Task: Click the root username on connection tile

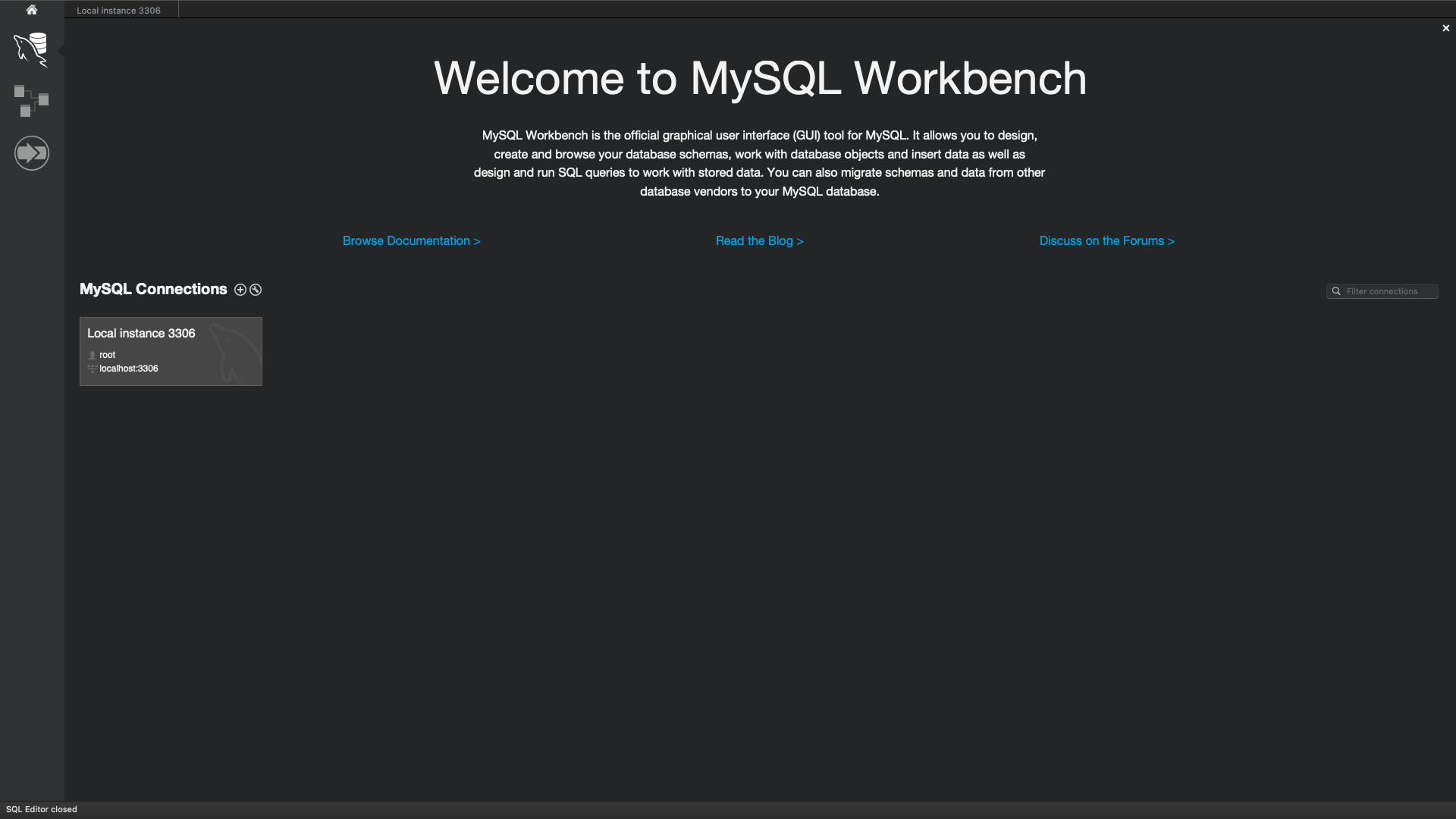Action: [x=107, y=355]
